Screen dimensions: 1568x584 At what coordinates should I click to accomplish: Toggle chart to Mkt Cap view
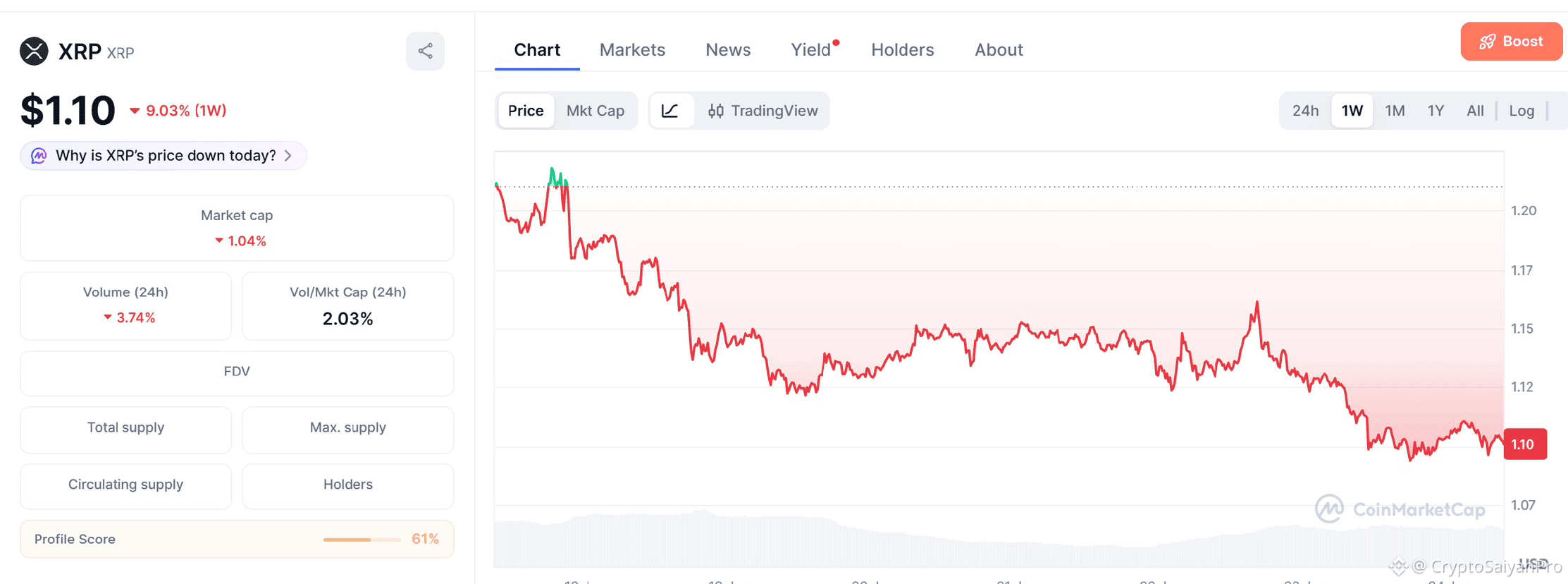[595, 111]
